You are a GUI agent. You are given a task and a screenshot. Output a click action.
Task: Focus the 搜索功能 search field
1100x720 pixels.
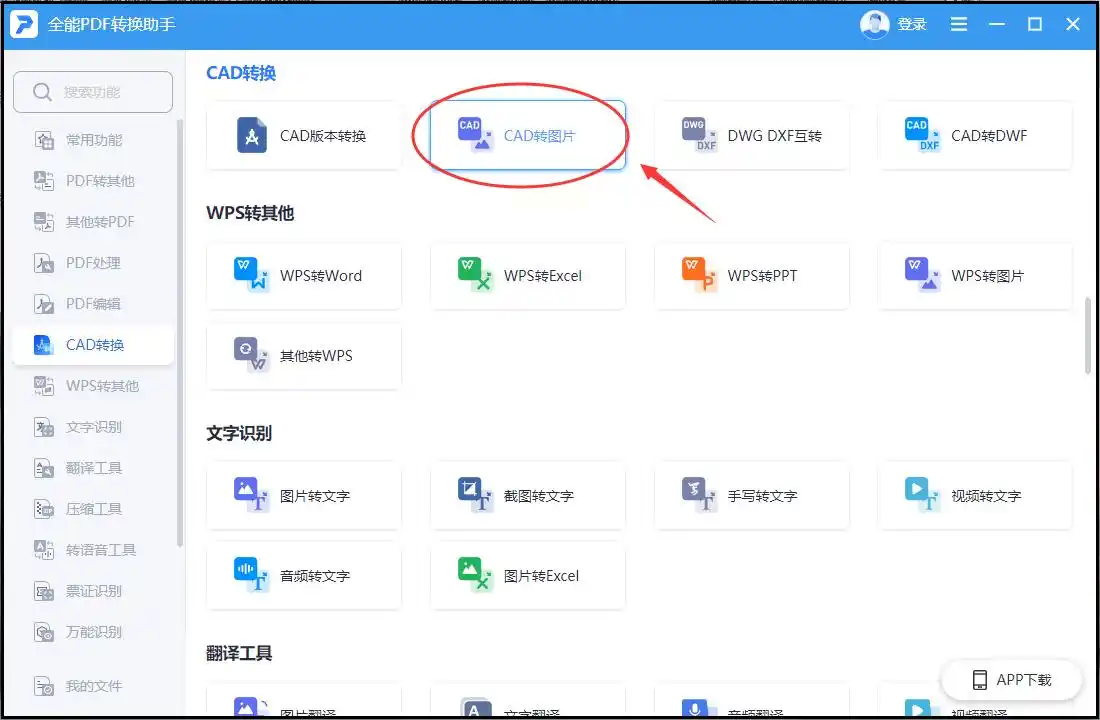click(93, 92)
